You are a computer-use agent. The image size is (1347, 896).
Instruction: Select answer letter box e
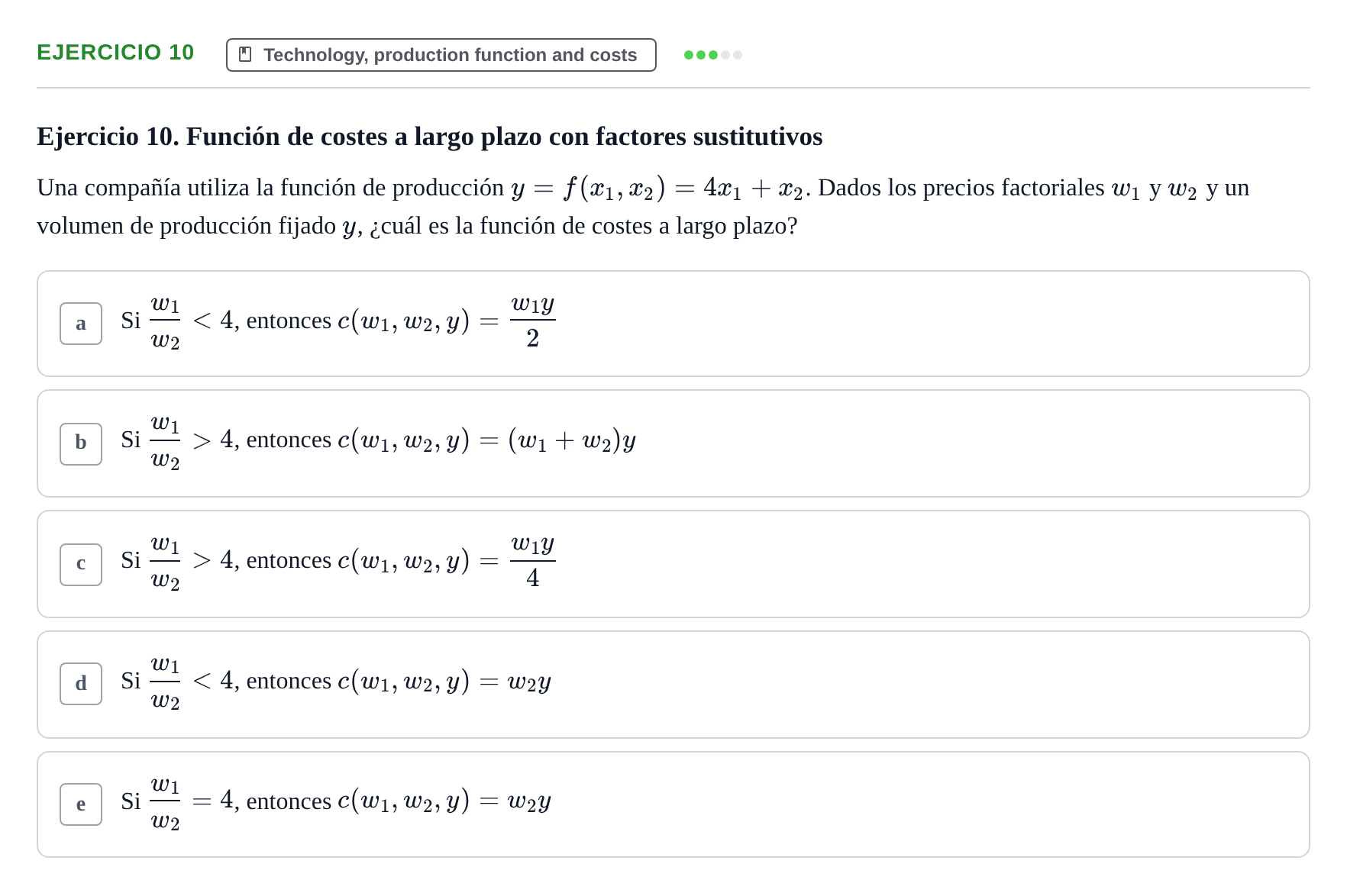pyautogui.click(x=81, y=804)
